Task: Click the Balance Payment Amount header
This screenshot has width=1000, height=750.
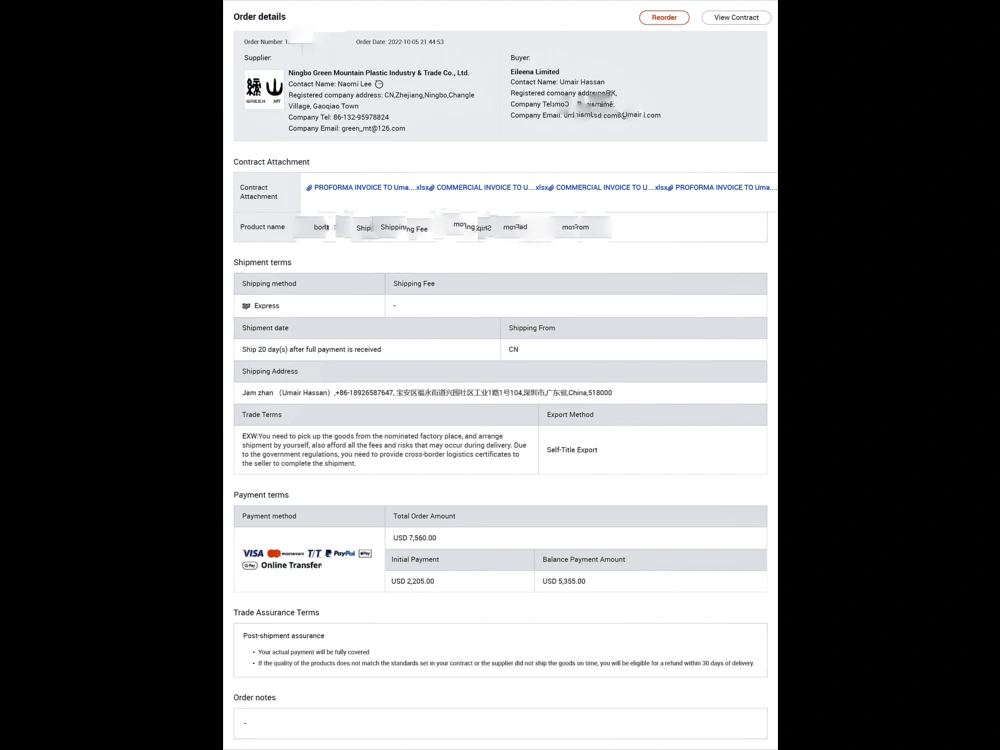Action: 584,559
